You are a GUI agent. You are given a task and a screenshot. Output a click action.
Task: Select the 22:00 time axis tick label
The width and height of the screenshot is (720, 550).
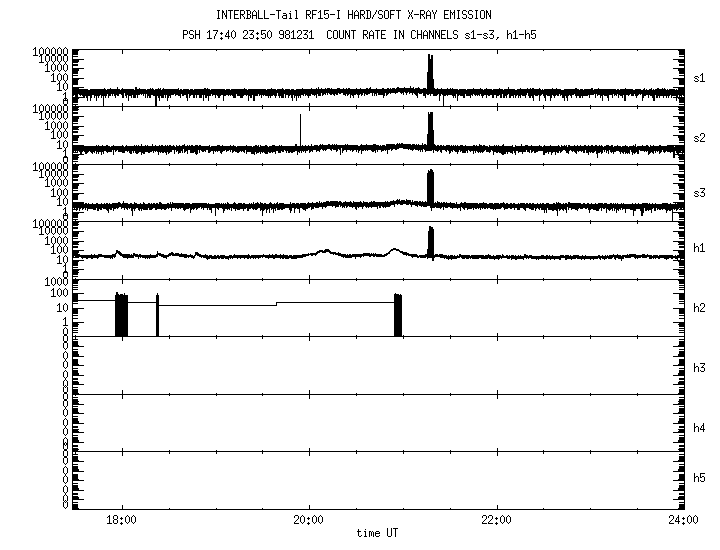[496, 520]
